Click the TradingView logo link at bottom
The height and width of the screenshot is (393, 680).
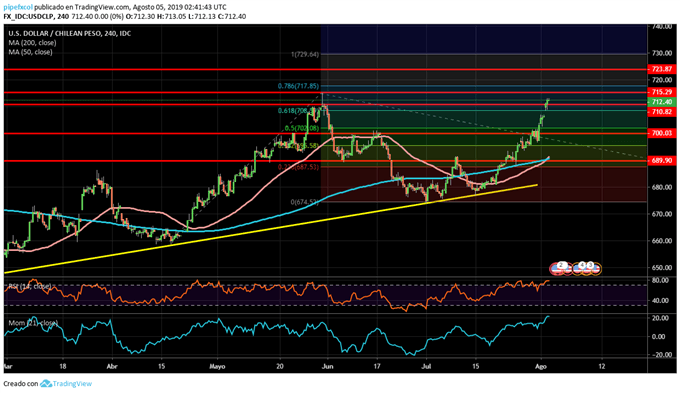point(66,383)
